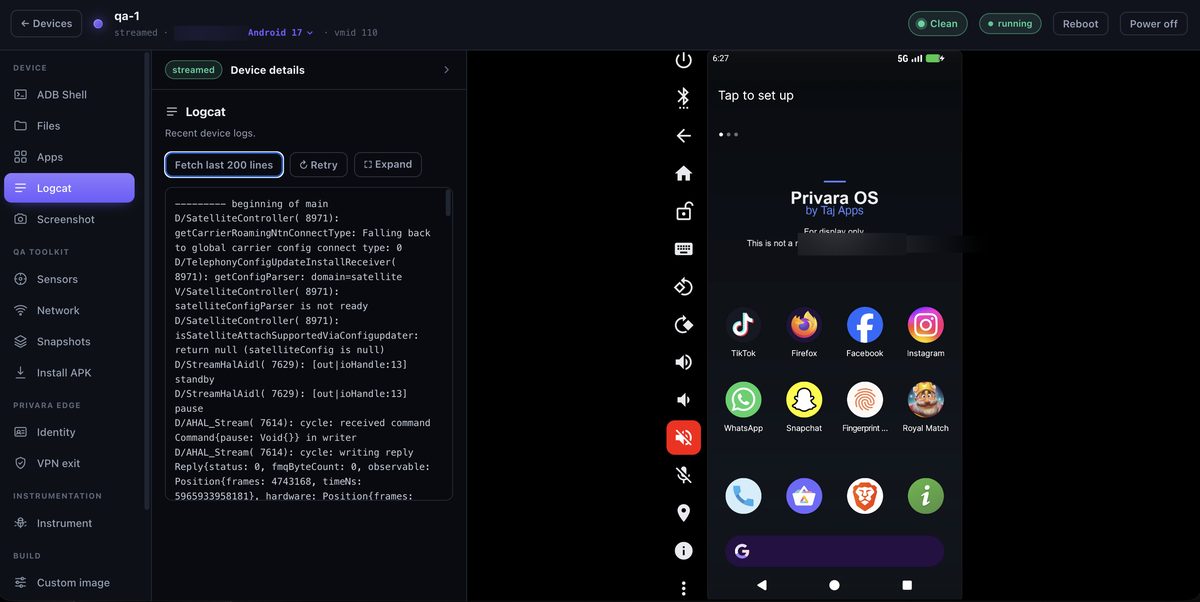The height and width of the screenshot is (602, 1200).
Task: Launch the Snapchat app
Action: click(x=804, y=400)
